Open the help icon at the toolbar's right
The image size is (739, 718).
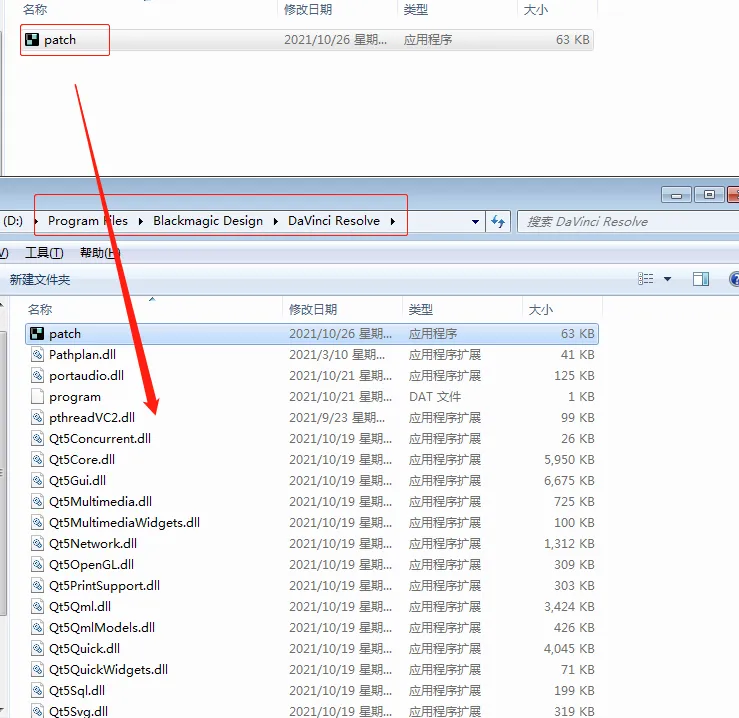tap(733, 279)
